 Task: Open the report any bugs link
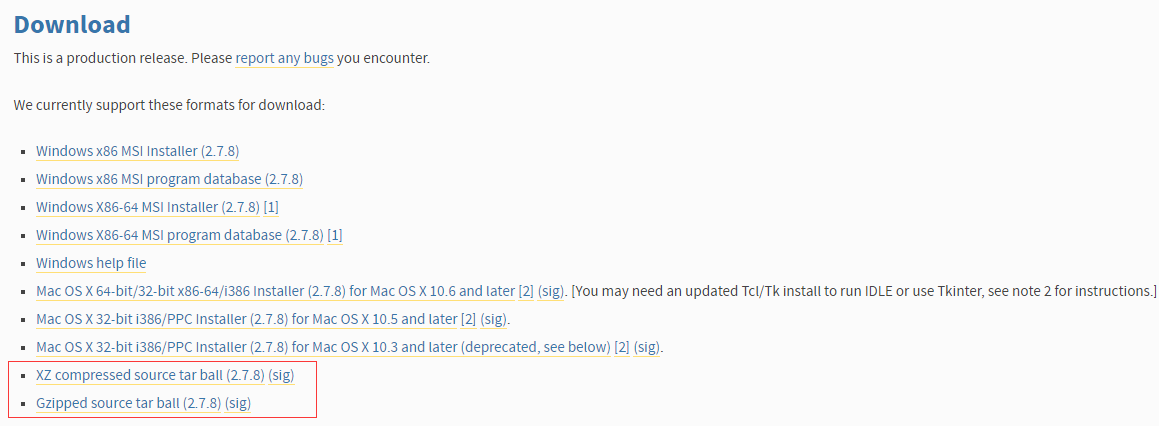pyautogui.click(x=285, y=58)
